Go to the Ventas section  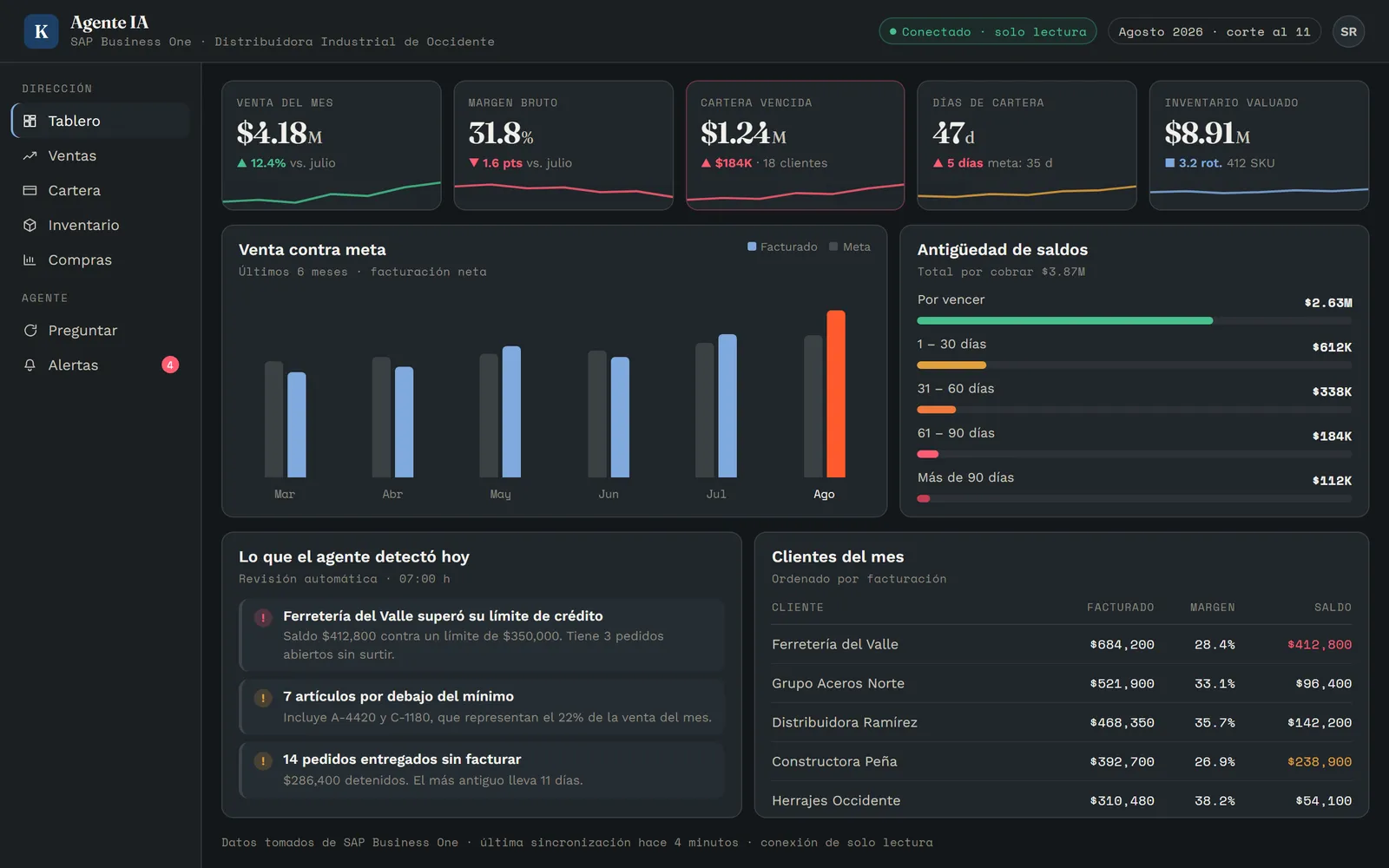click(101, 155)
